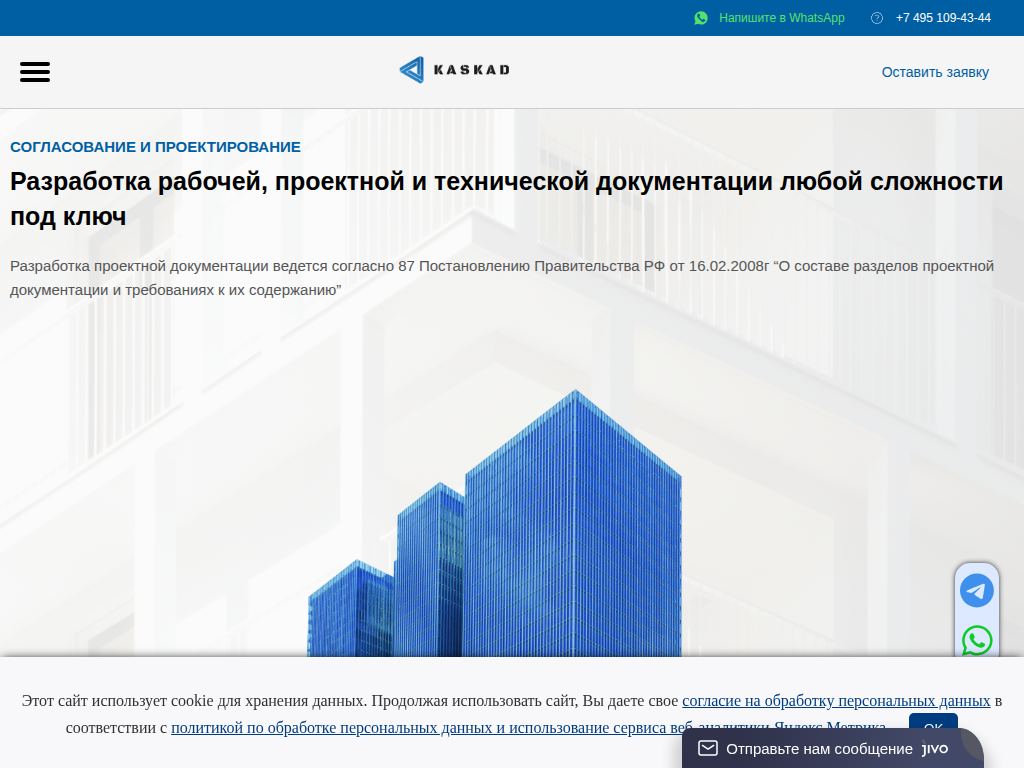Click the subtitle mentioning Постановление 87
Screen dimensions: 1024x768
tap(500, 277)
